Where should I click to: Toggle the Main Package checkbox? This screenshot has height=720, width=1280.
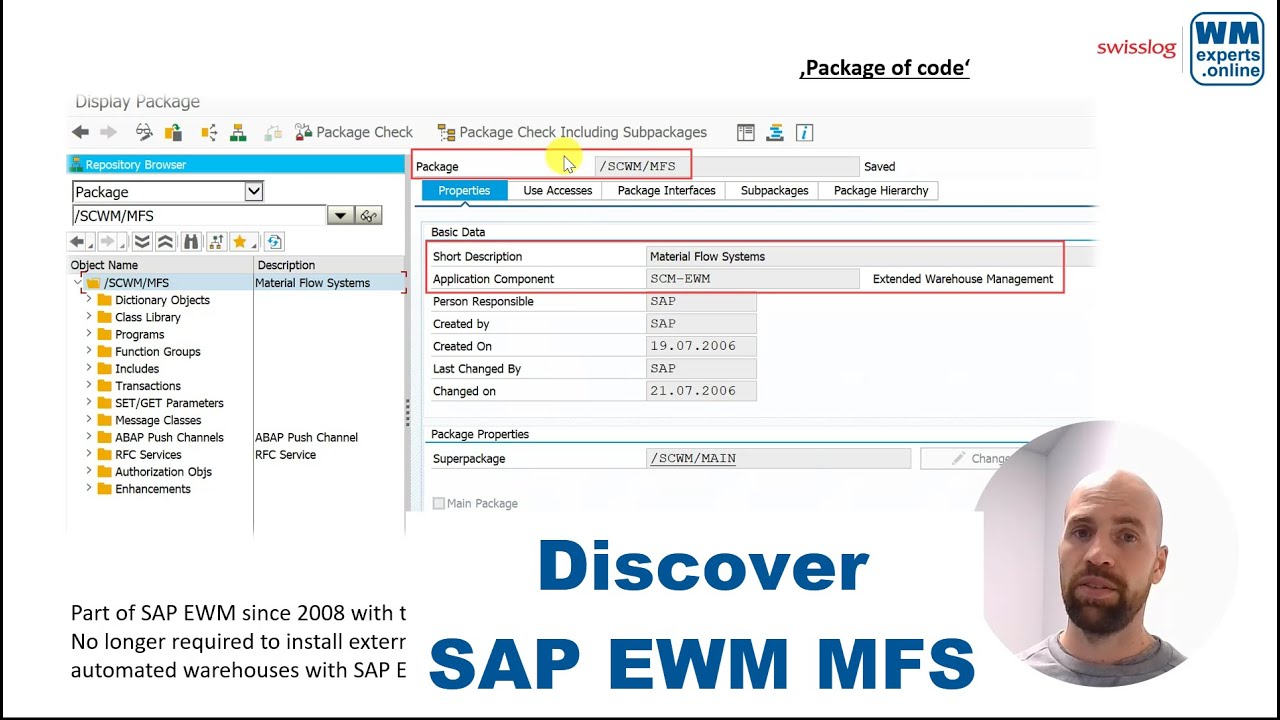pyautogui.click(x=438, y=503)
